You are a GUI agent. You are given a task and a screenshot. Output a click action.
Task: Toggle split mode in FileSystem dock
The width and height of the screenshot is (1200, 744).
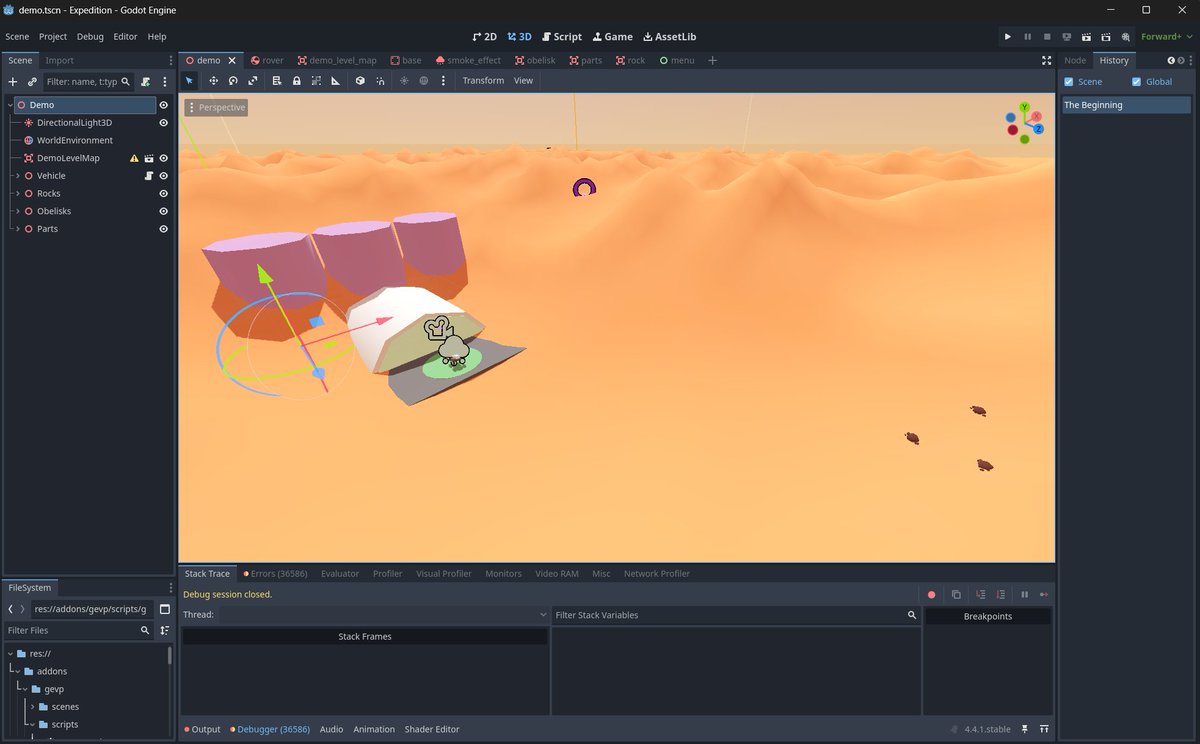pos(165,609)
